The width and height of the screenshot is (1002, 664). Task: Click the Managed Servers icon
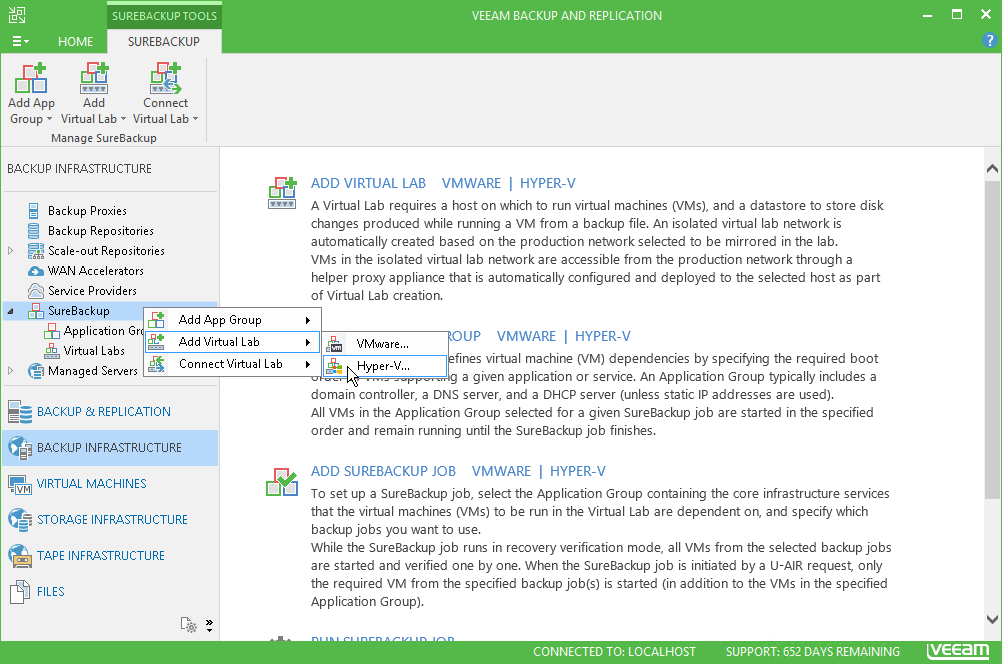(x=36, y=371)
